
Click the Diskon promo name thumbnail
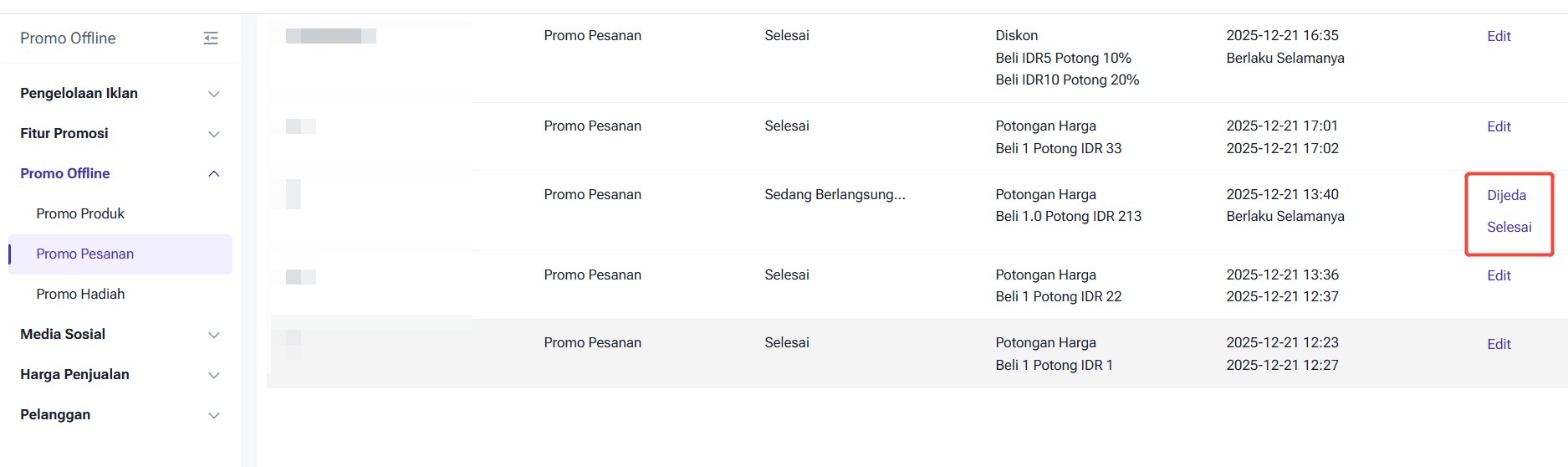click(330, 36)
